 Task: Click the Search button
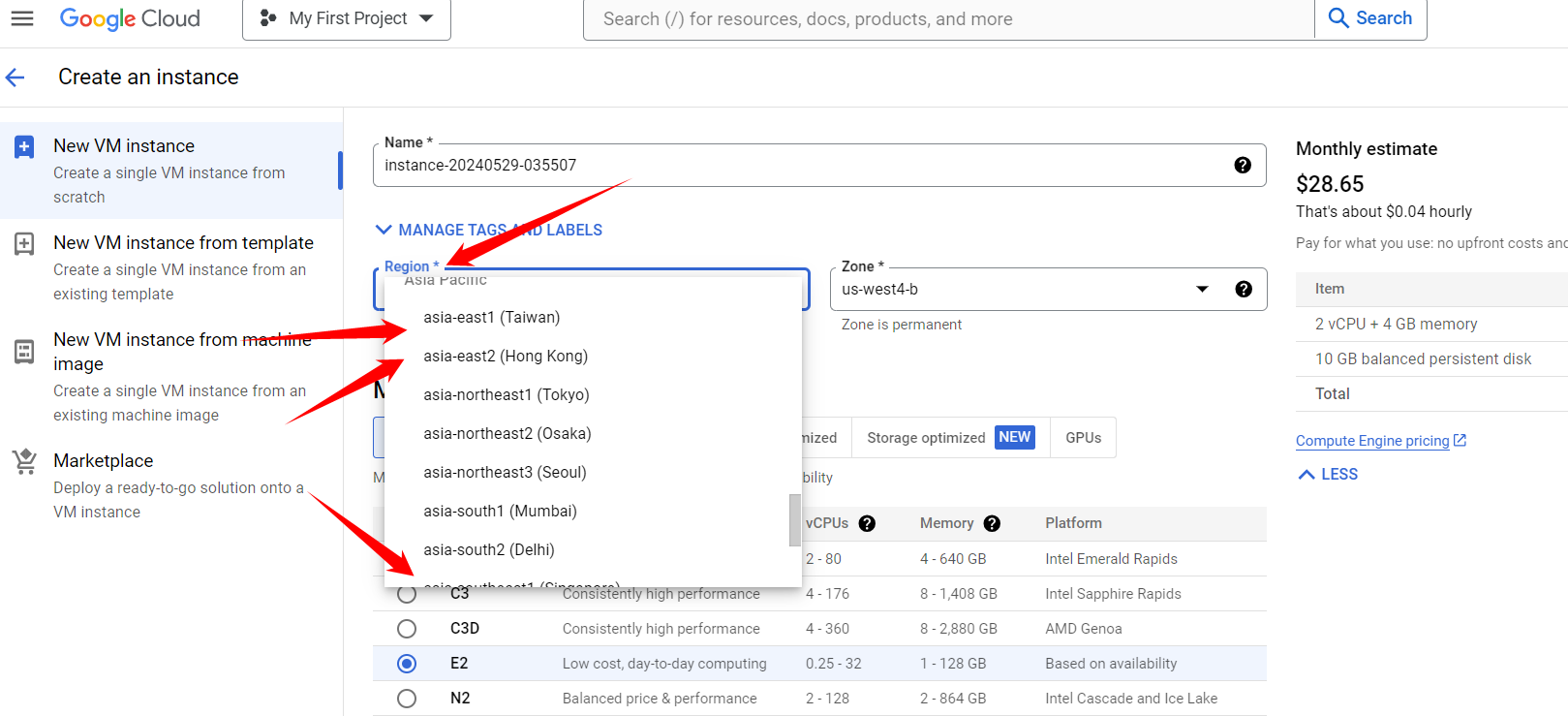click(1370, 18)
